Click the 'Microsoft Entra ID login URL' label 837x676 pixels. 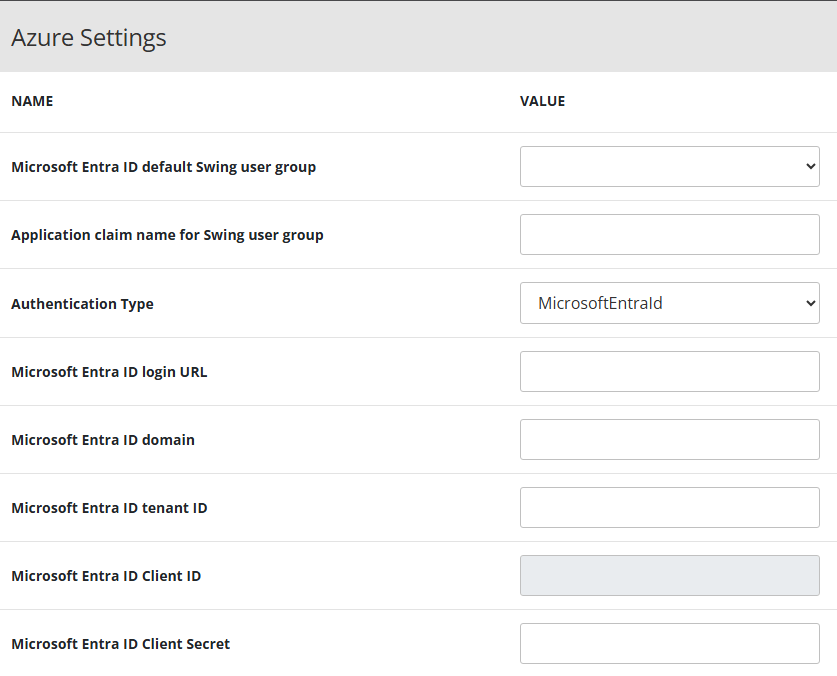tap(109, 371)
